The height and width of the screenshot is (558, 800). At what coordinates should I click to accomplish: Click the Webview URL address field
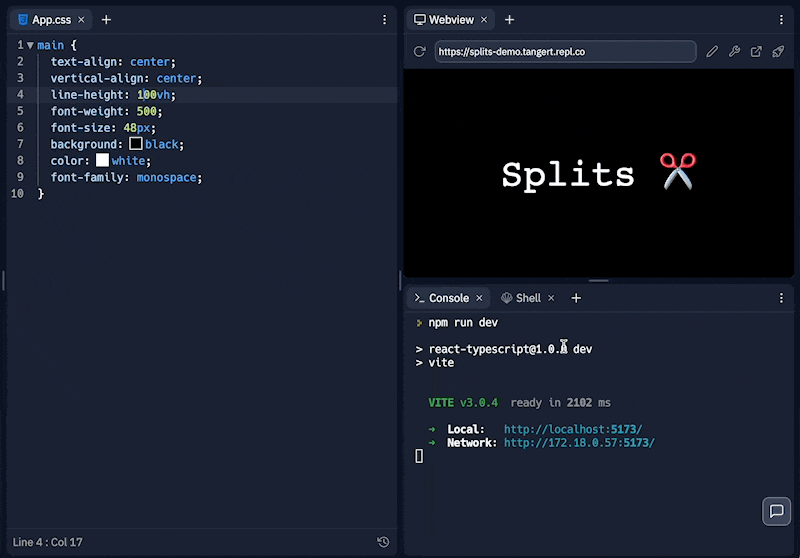pyautogui.click(x=565, y=52)
